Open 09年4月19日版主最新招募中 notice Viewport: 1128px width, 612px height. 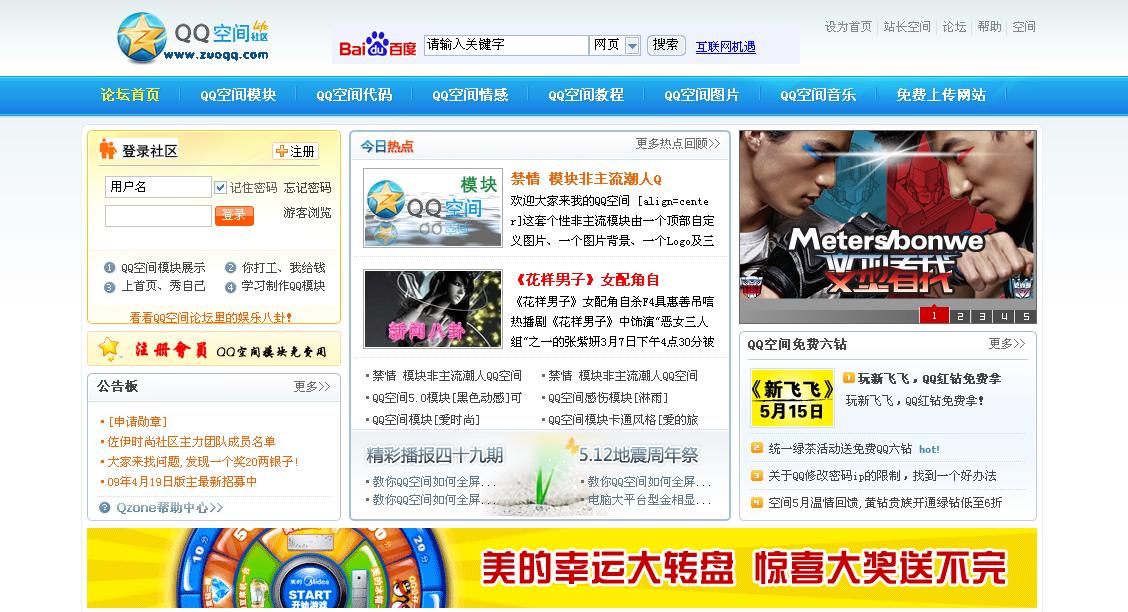click(182, 482)
